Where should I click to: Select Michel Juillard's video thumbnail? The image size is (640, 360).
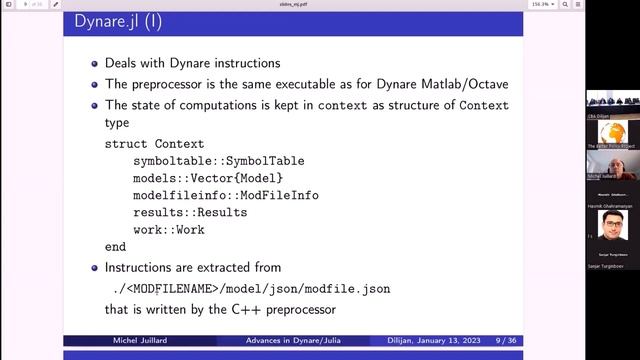click(613, 164)
